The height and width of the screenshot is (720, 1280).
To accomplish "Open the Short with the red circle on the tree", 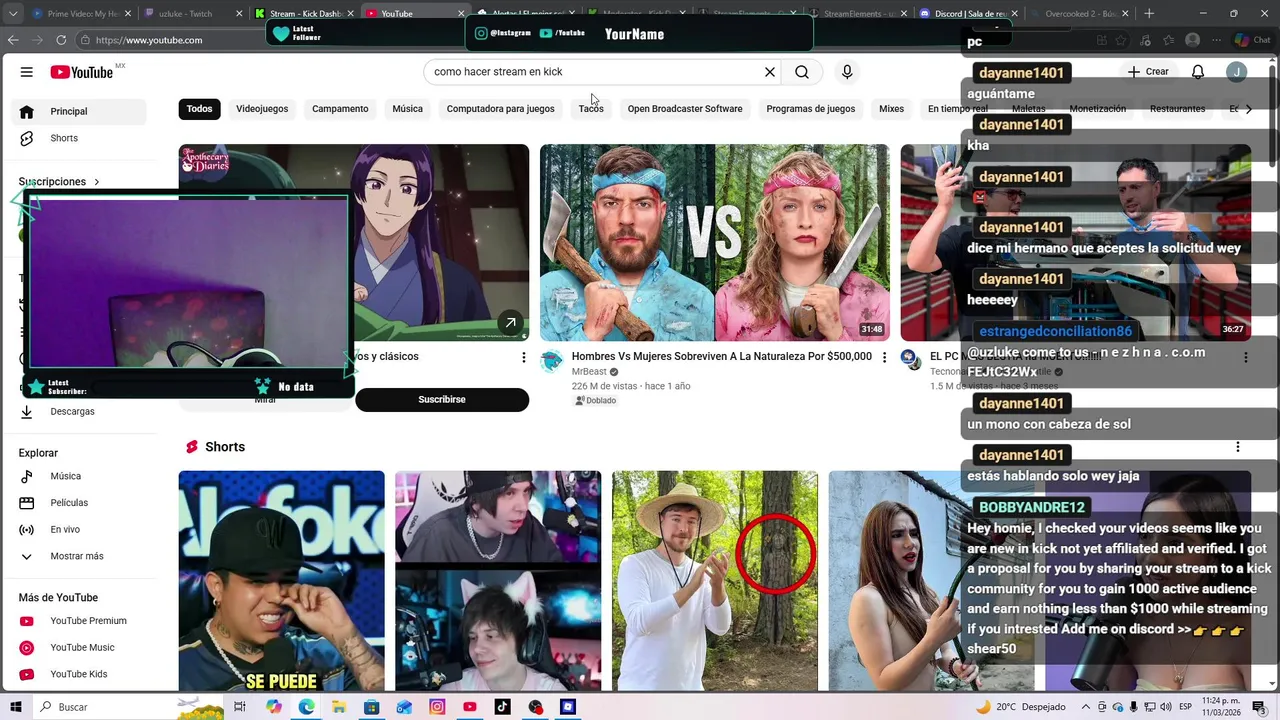I will point(714,580).
